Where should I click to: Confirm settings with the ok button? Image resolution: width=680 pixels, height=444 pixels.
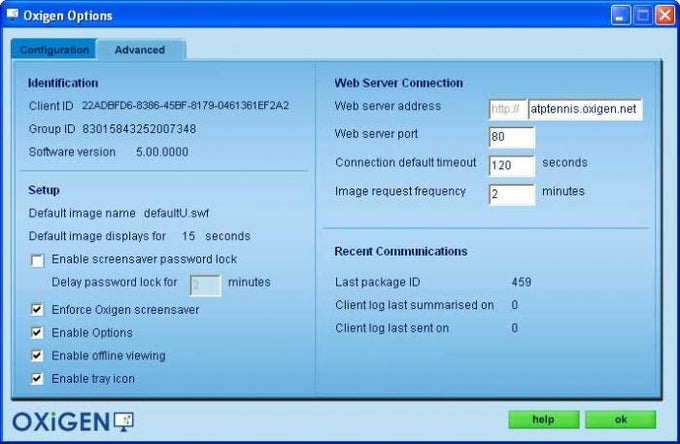click(x=621, y=419)
